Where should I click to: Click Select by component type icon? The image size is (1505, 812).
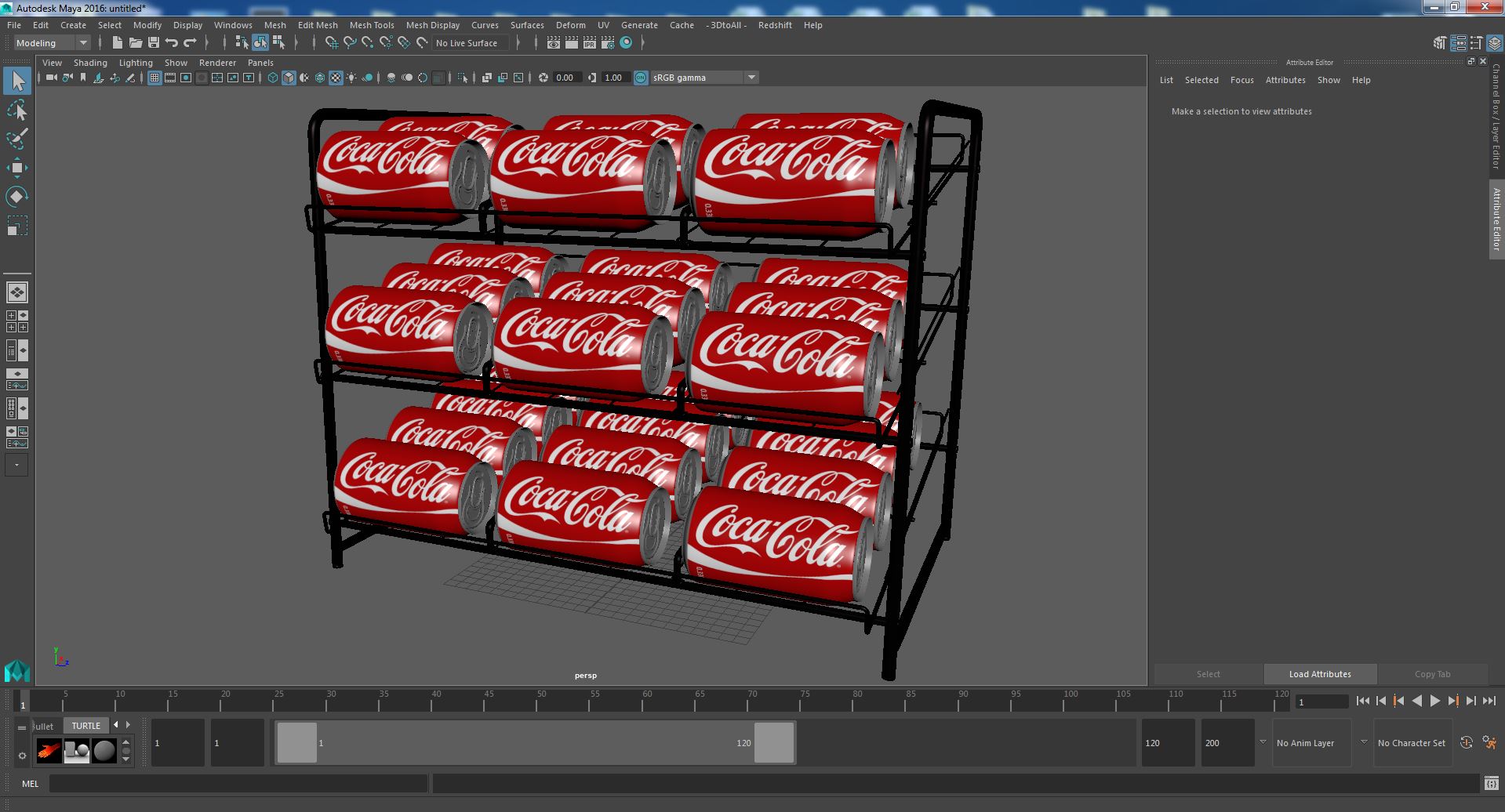278,43
